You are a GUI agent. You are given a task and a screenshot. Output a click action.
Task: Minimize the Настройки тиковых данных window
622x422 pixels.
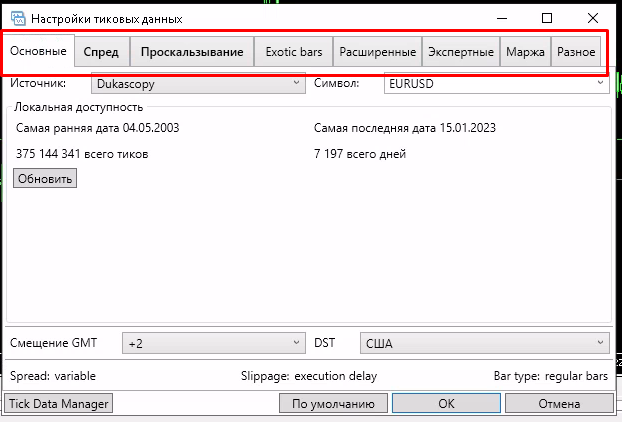coord(502,18)
